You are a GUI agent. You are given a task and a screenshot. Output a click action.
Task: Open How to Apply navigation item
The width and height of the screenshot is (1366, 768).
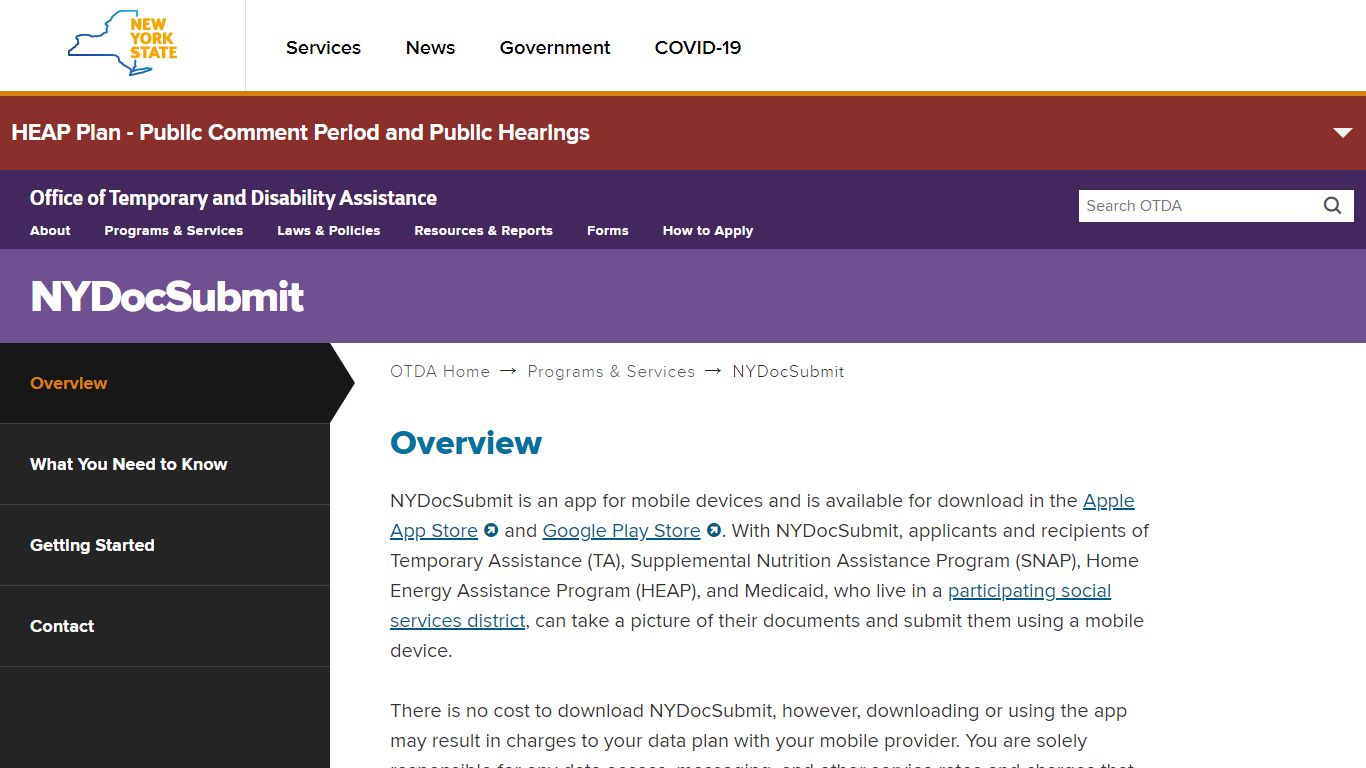click(708, 230)
